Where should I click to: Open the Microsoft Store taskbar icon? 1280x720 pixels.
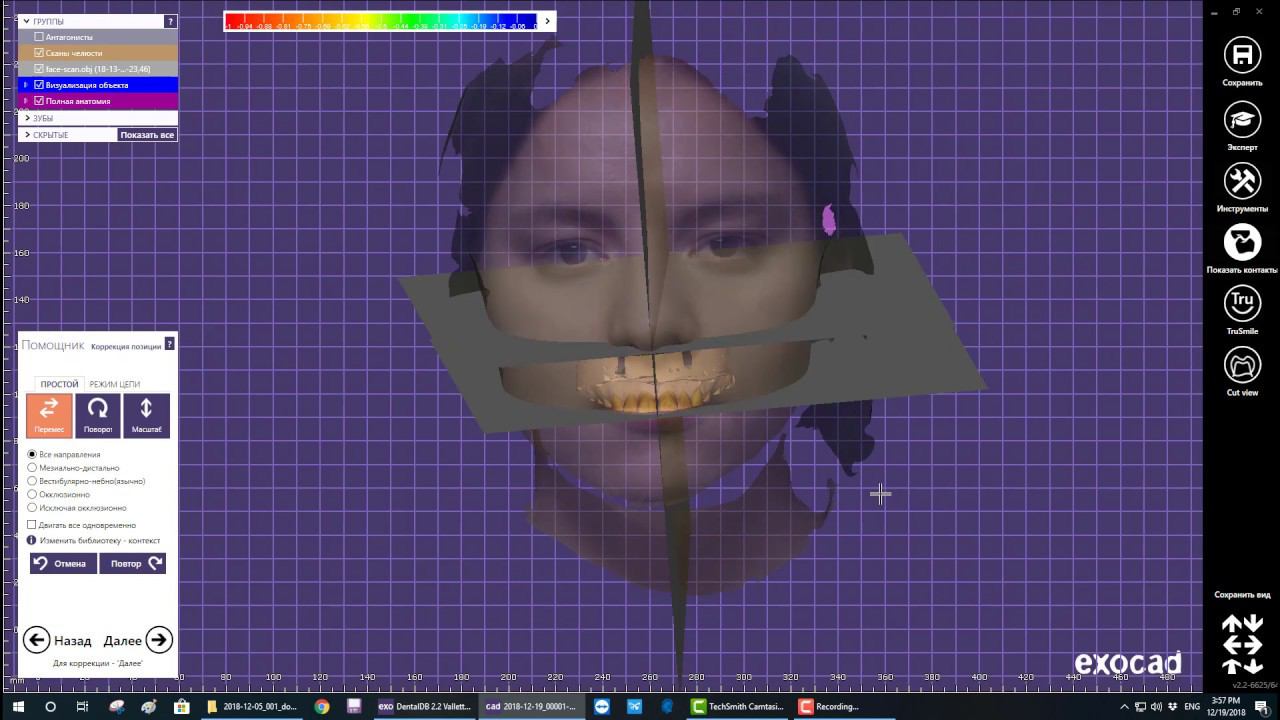click(181, 706)
